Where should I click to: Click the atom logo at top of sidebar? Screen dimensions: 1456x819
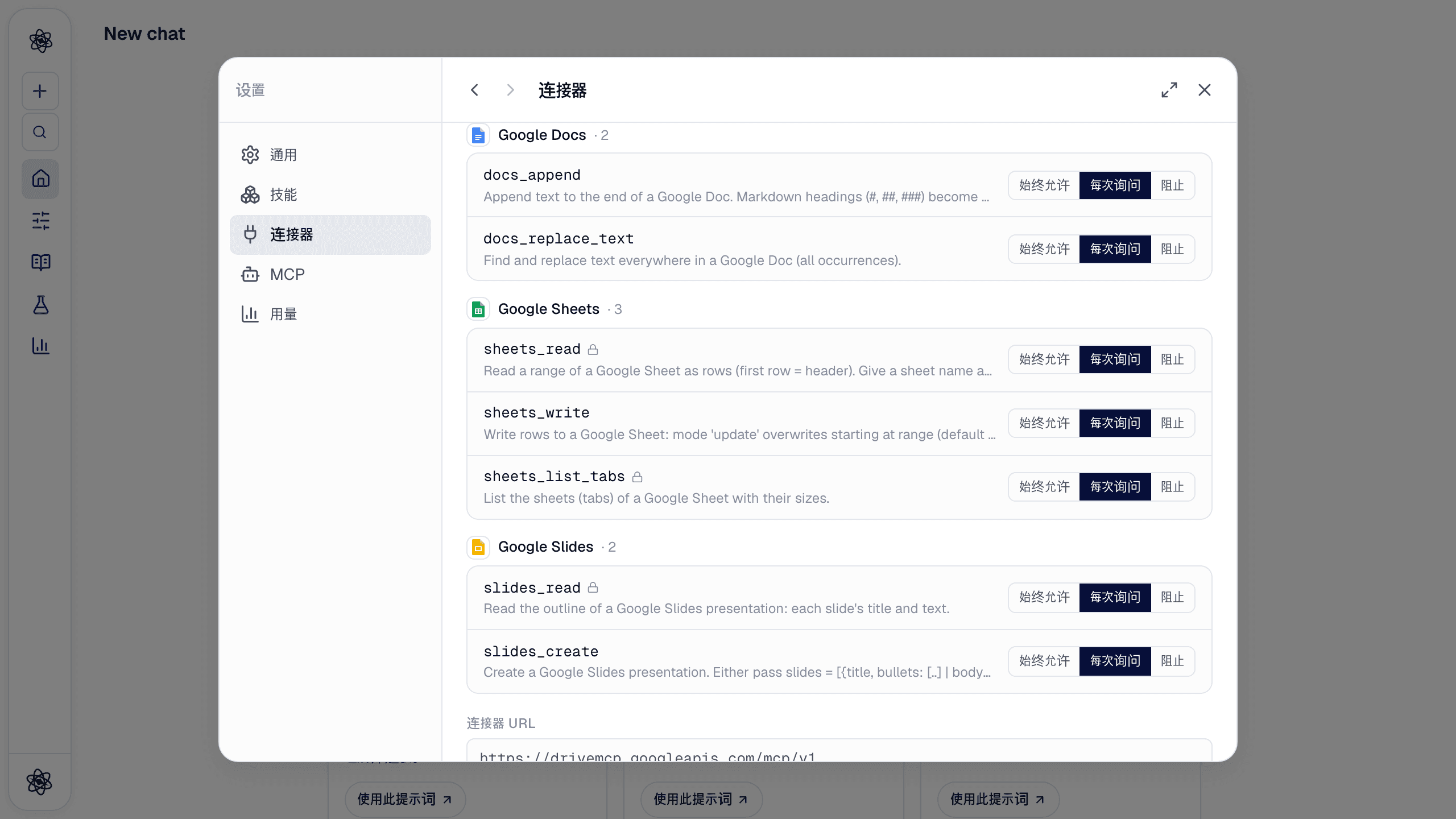(40, 41)
